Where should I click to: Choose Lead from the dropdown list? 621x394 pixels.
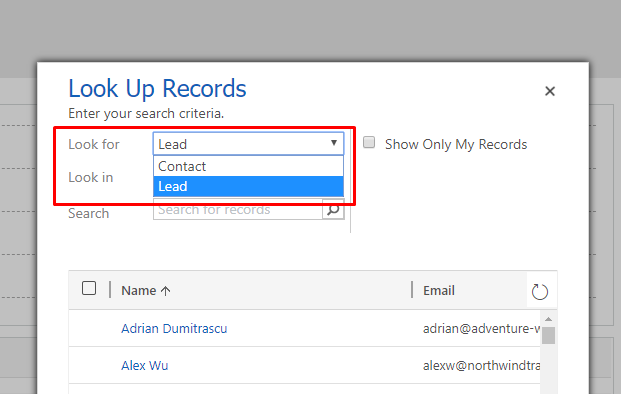tap(248, 186)
